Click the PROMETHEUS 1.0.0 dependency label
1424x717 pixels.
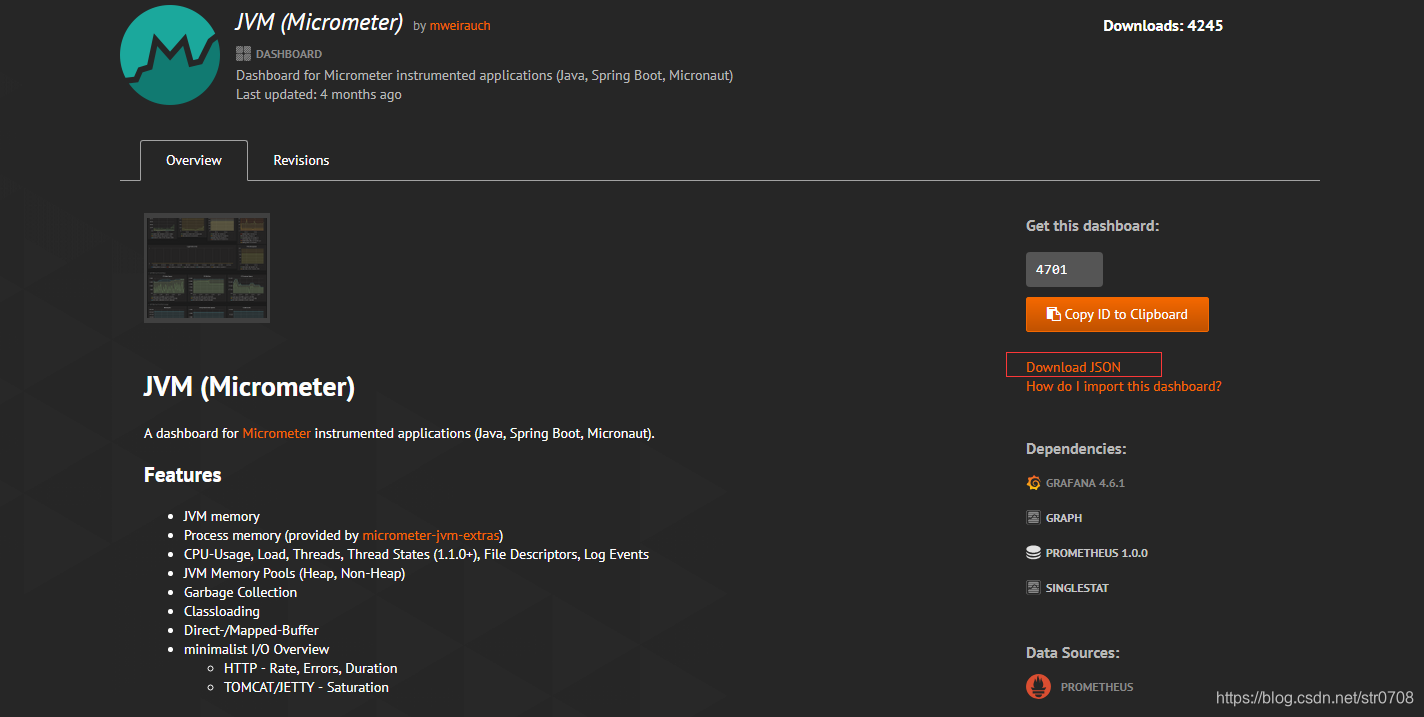[x=1097, y=553]
